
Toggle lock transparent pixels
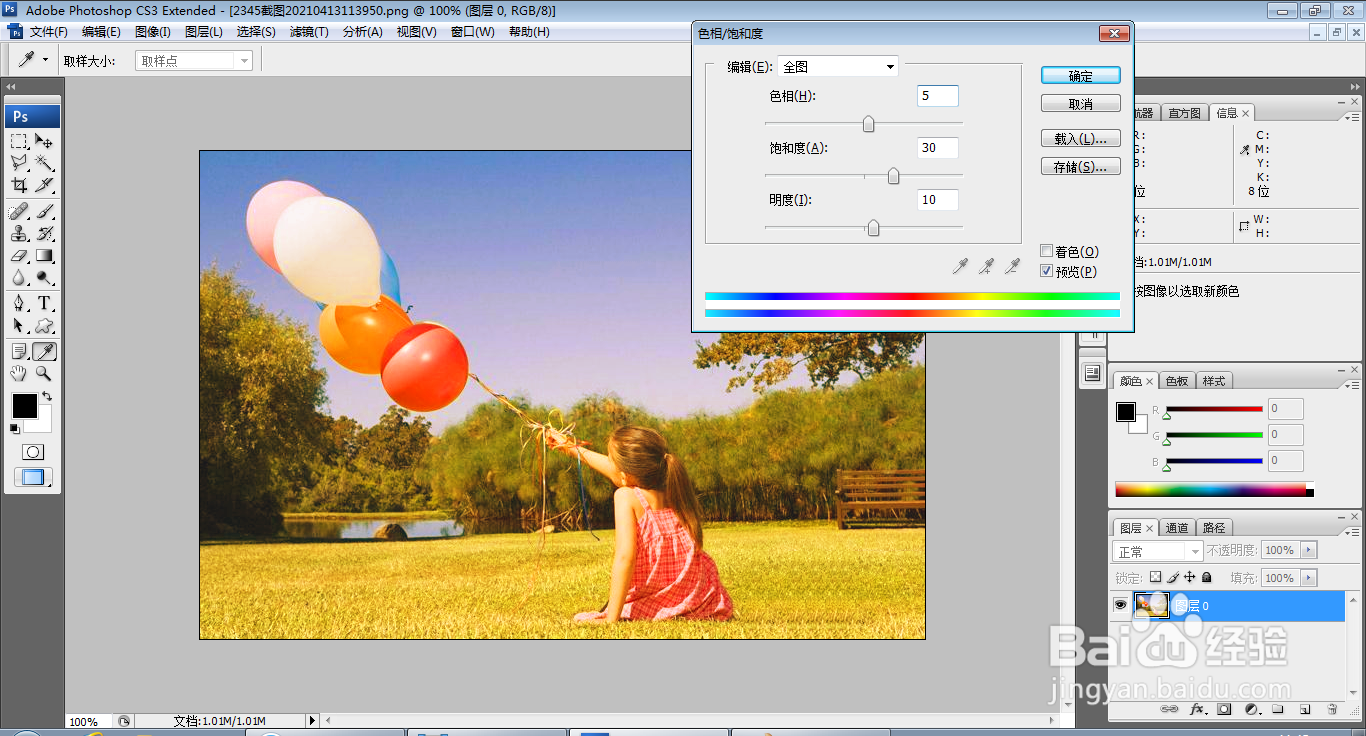coord(1155,577)
